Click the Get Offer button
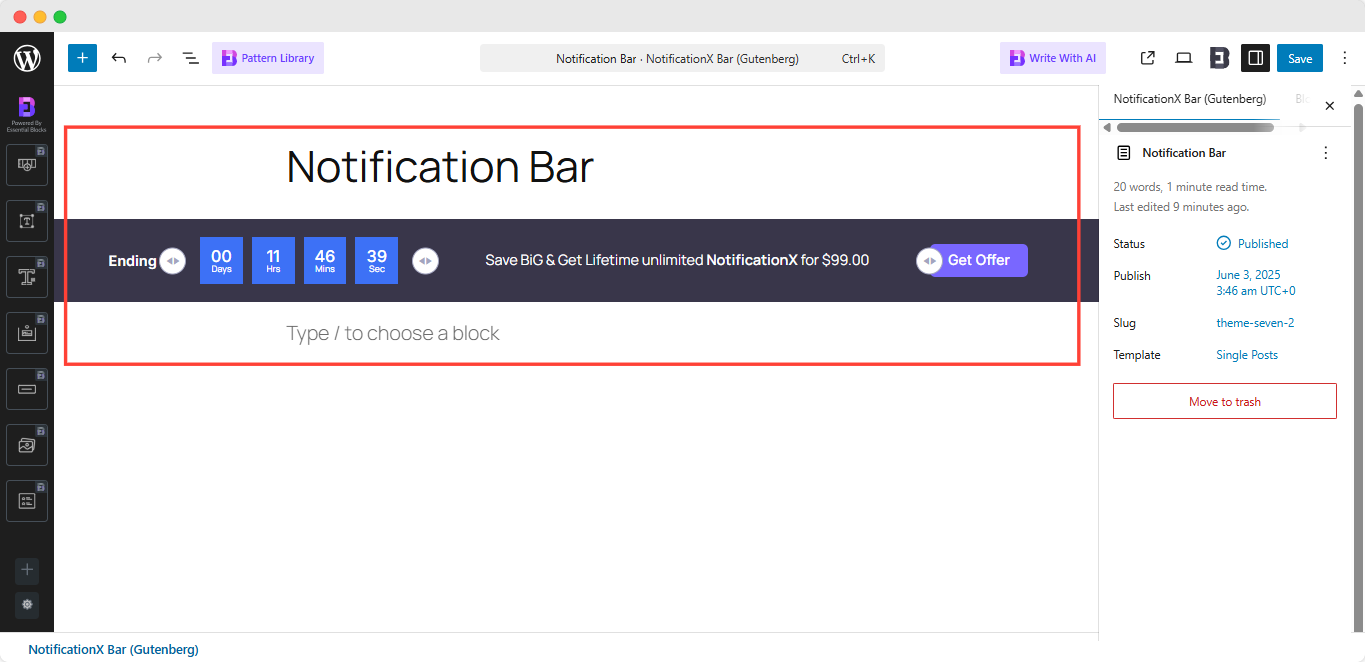 pos(979,260)
